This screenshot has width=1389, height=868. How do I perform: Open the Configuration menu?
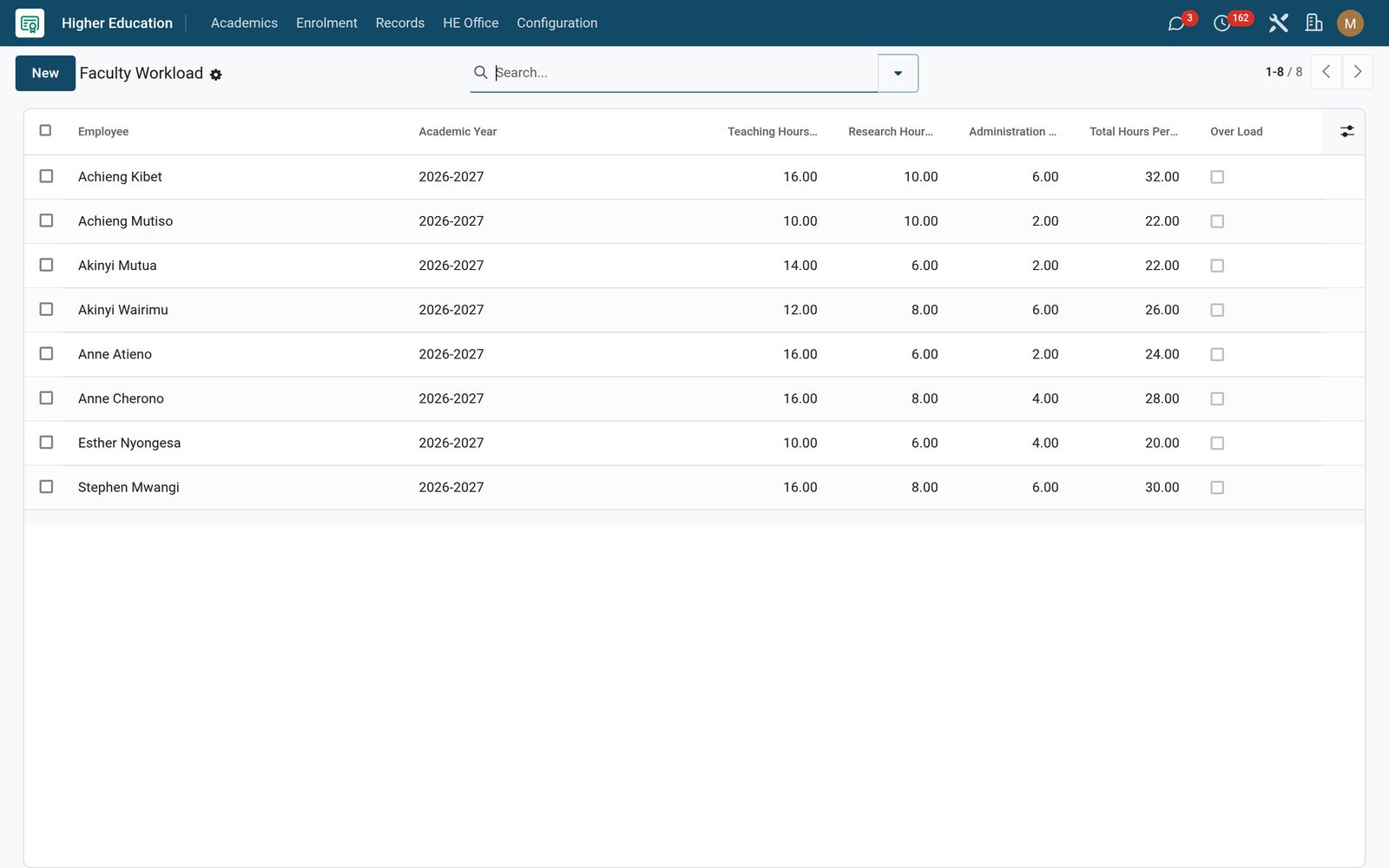(x=556, y=23)
